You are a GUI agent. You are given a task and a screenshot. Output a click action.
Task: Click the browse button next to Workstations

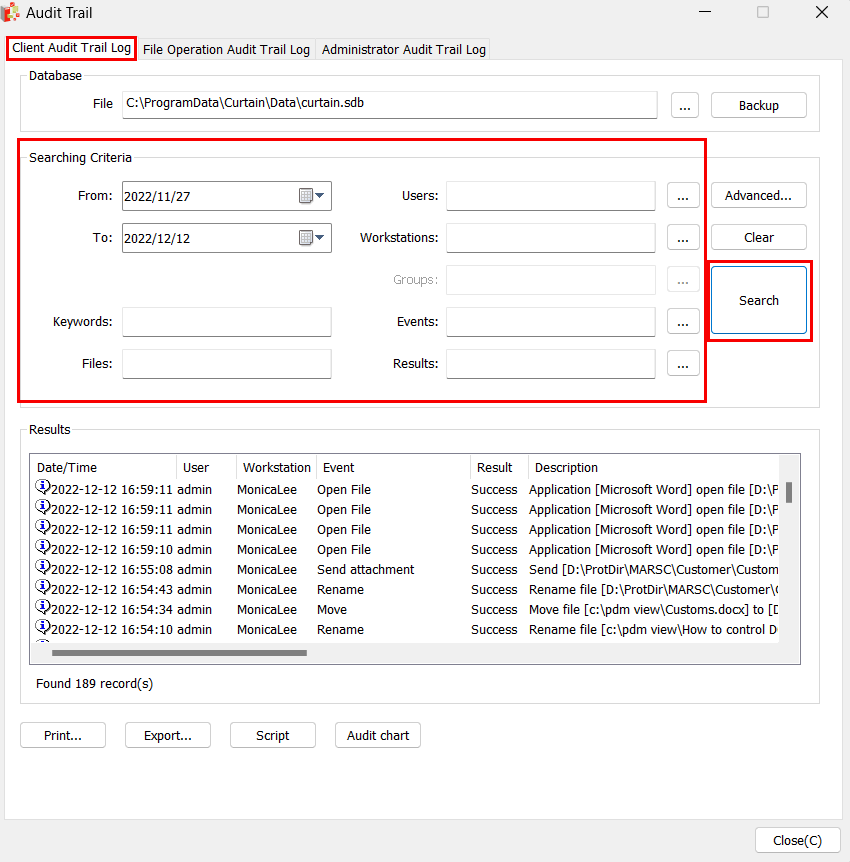point(682,238)
